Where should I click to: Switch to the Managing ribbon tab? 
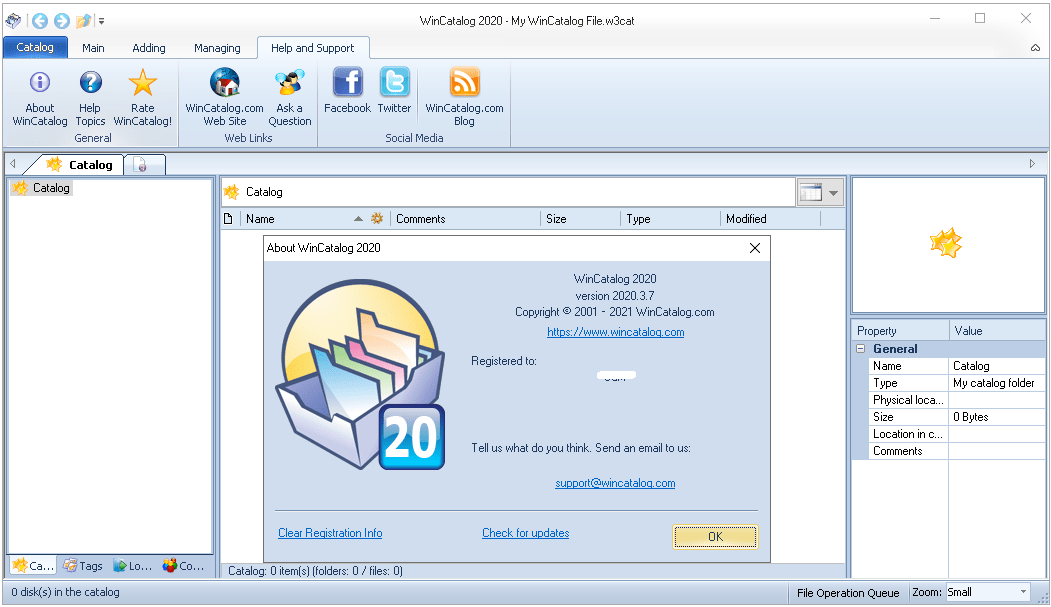[x=217, y=48]
